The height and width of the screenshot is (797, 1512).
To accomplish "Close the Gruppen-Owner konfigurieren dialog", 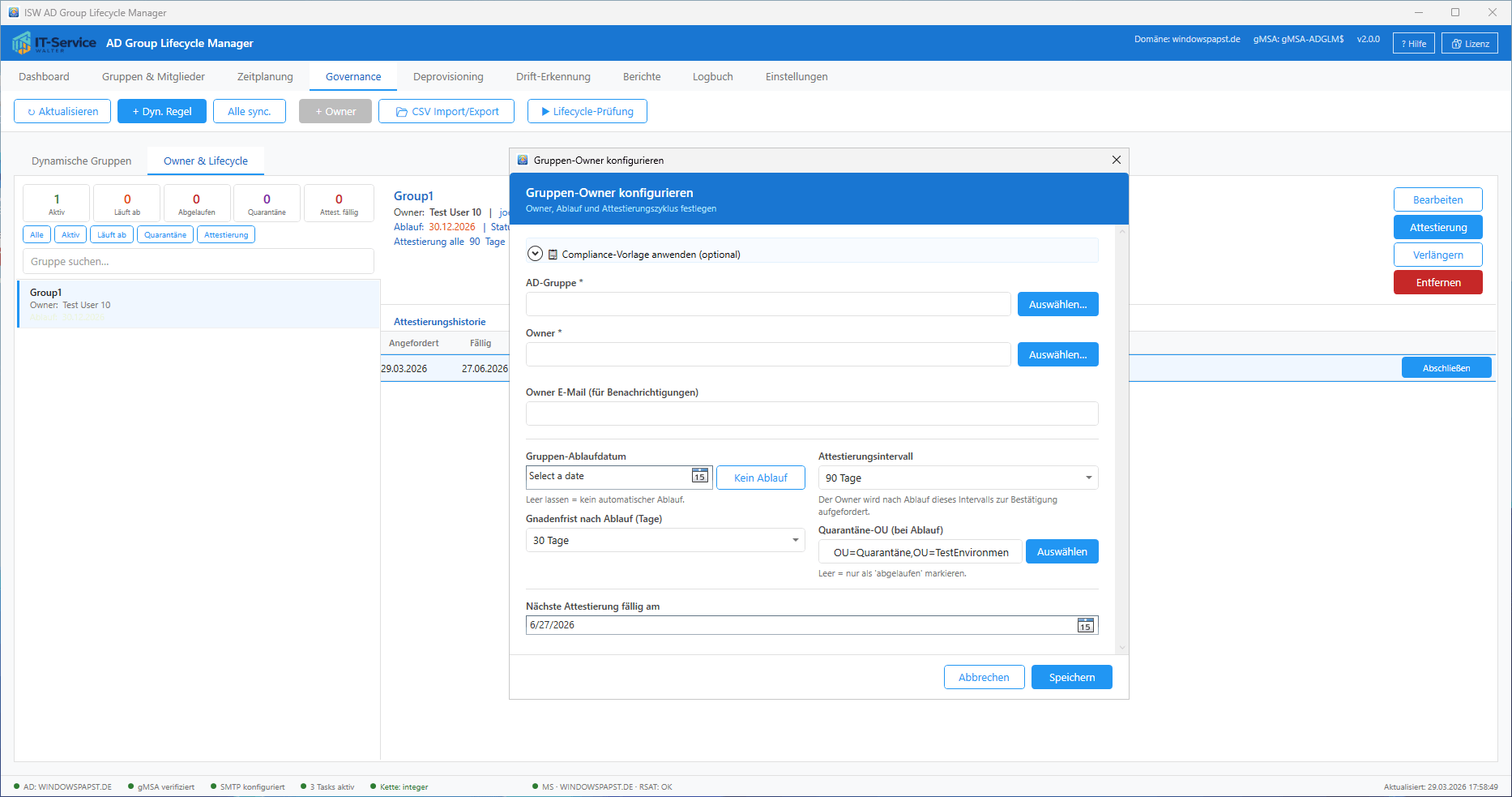I will [x=1116, y=161].
